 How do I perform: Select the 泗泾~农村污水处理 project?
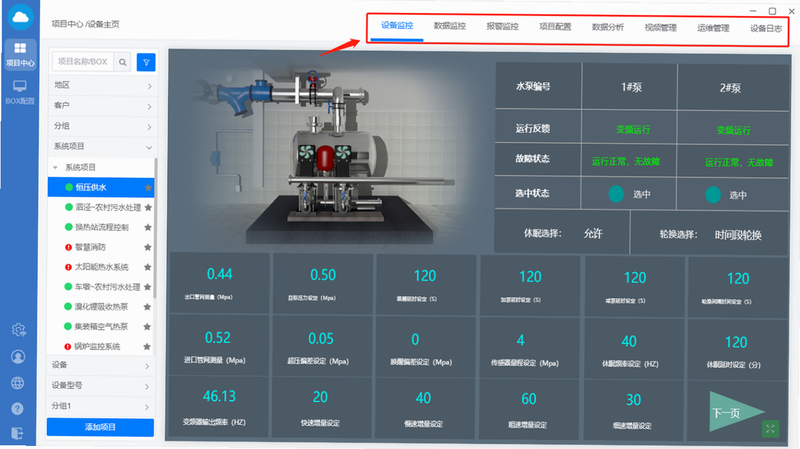108,208
